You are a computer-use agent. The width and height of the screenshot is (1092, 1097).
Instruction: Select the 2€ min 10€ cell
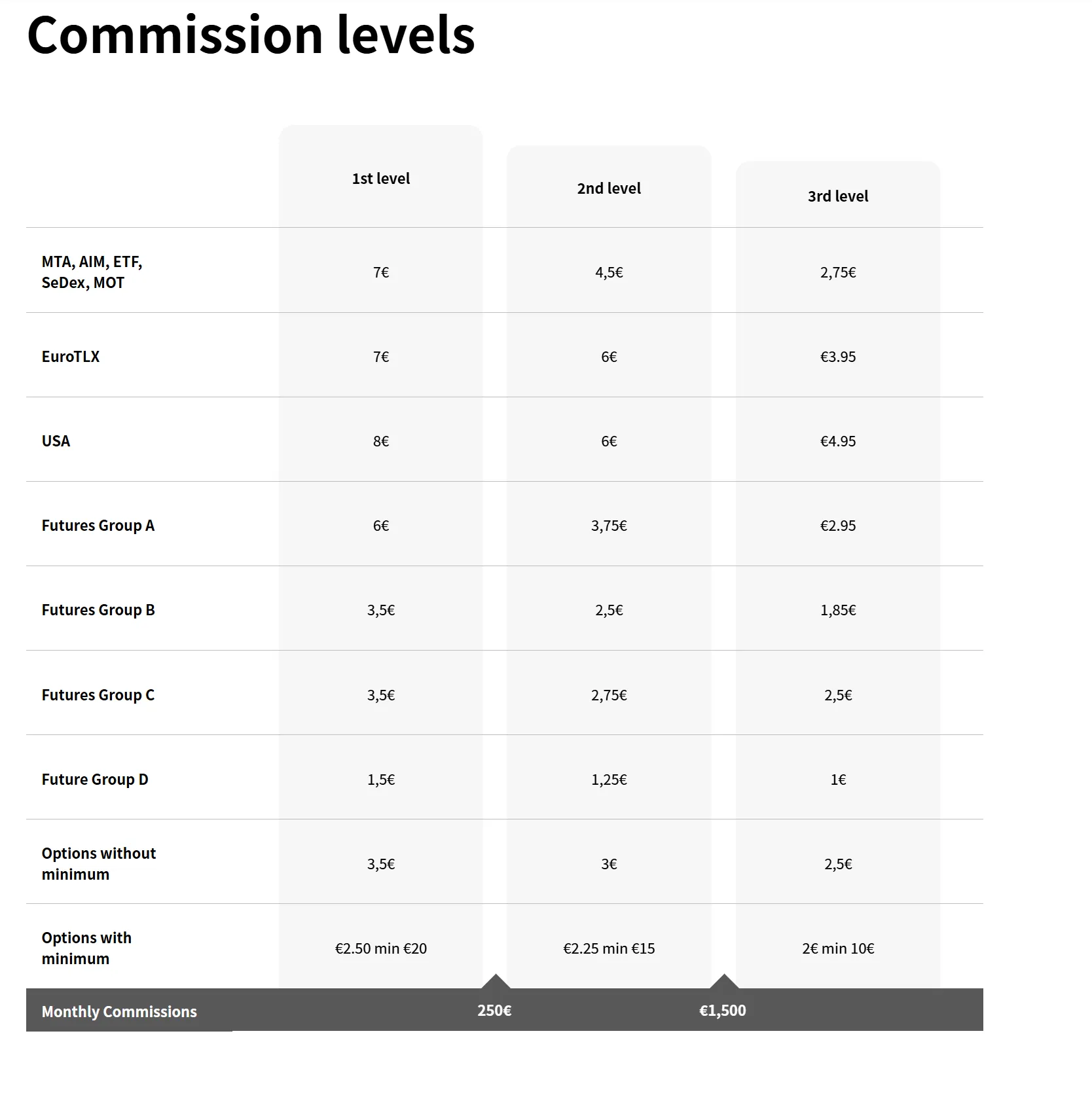838,948
